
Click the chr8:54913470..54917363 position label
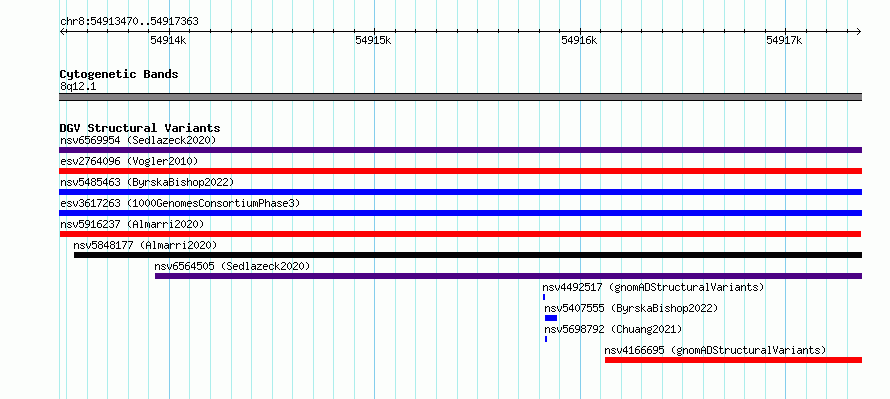pos(129,22)
